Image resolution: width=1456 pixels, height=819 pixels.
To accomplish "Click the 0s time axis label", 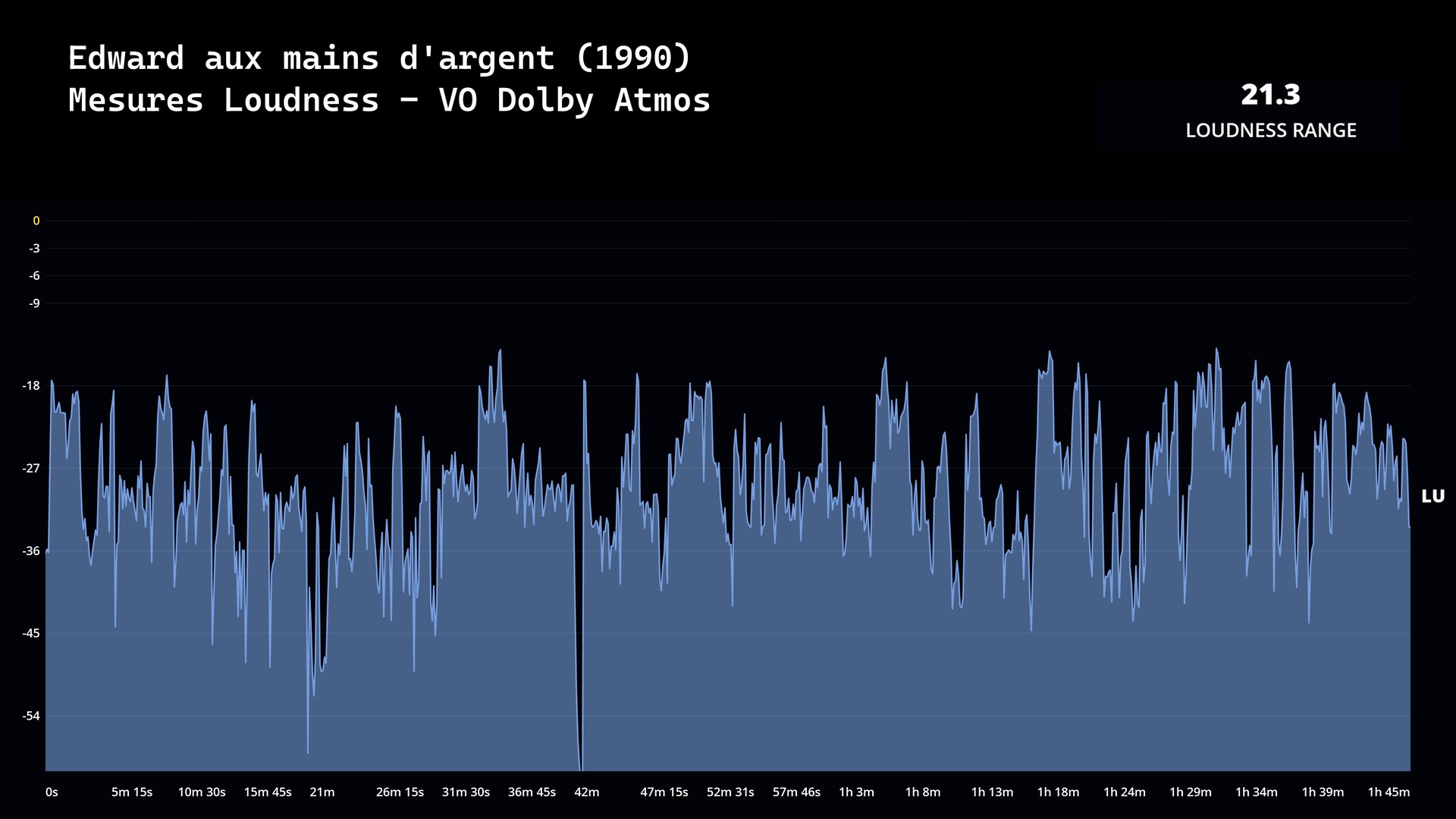I will (x=52, y=792).
